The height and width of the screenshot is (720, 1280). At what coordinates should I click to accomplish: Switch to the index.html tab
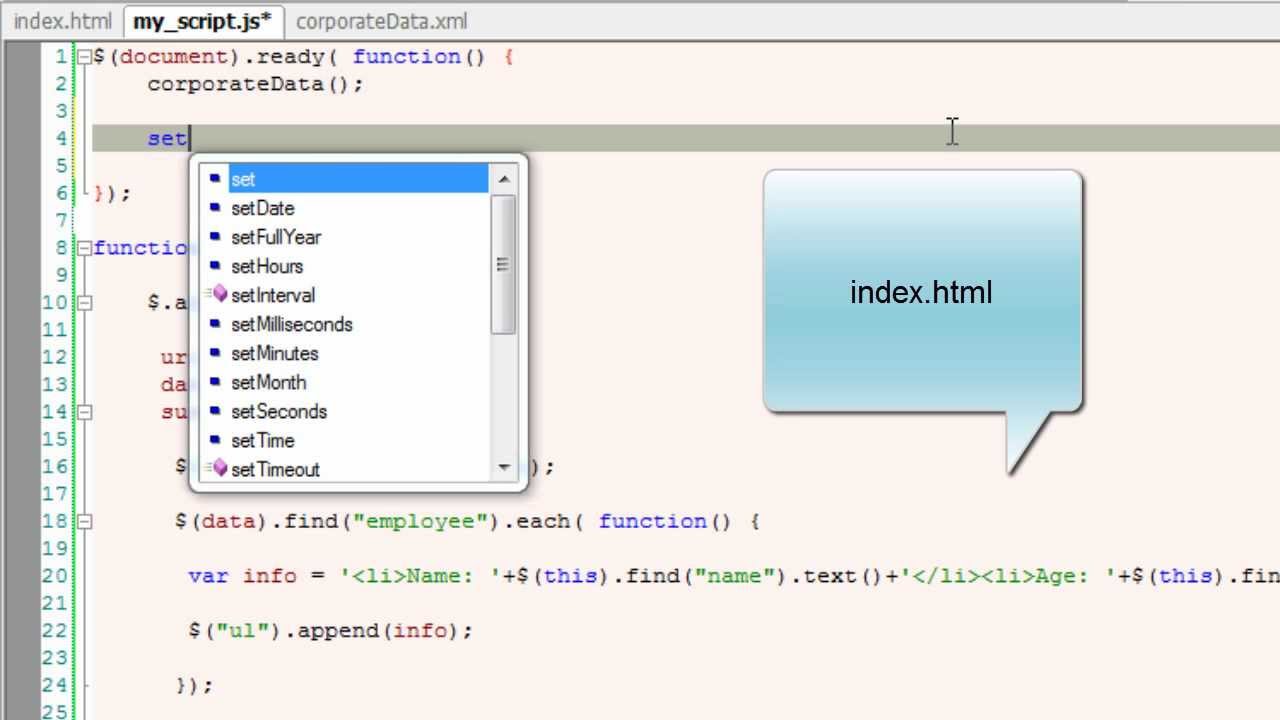pos(62,21)
